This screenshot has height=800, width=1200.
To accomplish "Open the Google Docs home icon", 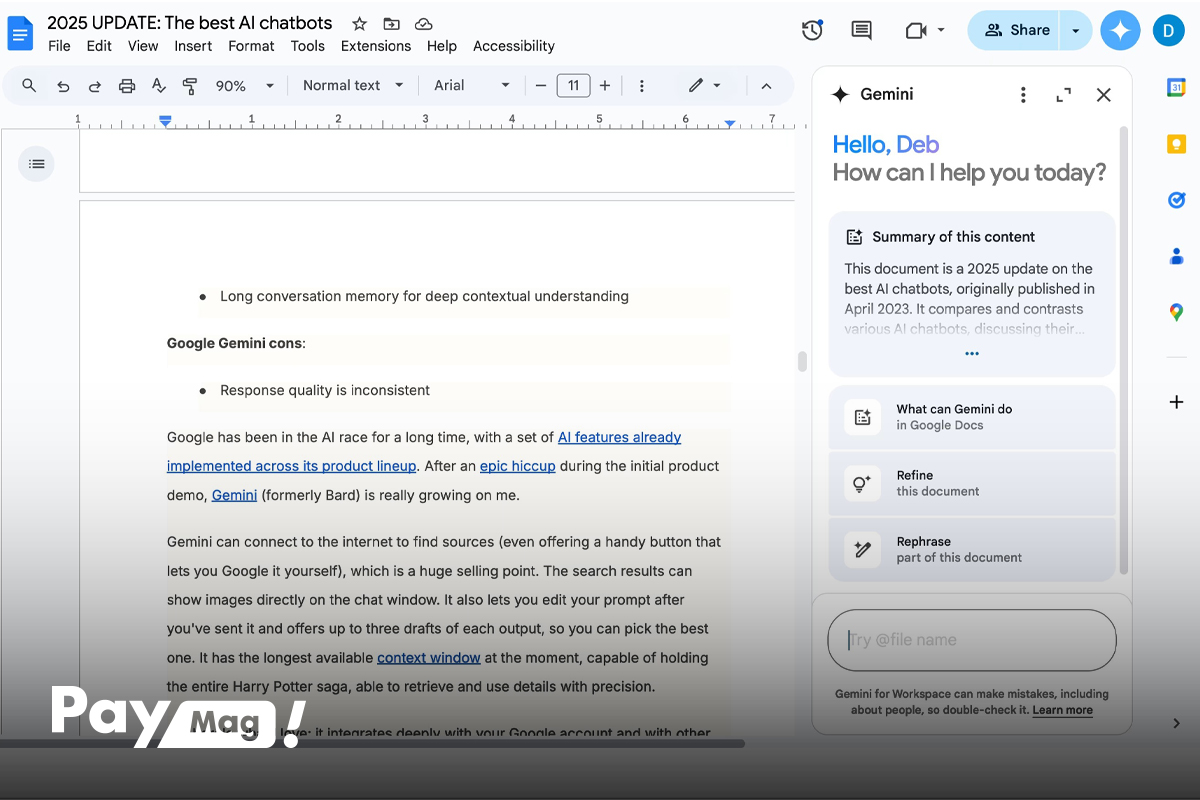I will (20, 33).
